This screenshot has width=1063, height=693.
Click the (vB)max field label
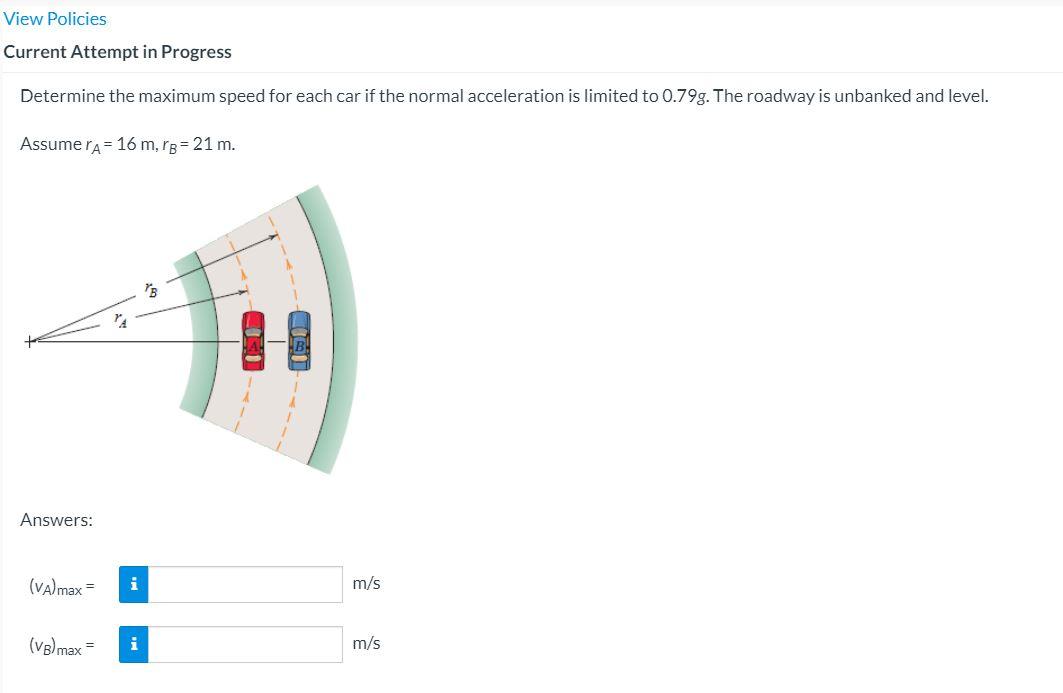[61, 646]
